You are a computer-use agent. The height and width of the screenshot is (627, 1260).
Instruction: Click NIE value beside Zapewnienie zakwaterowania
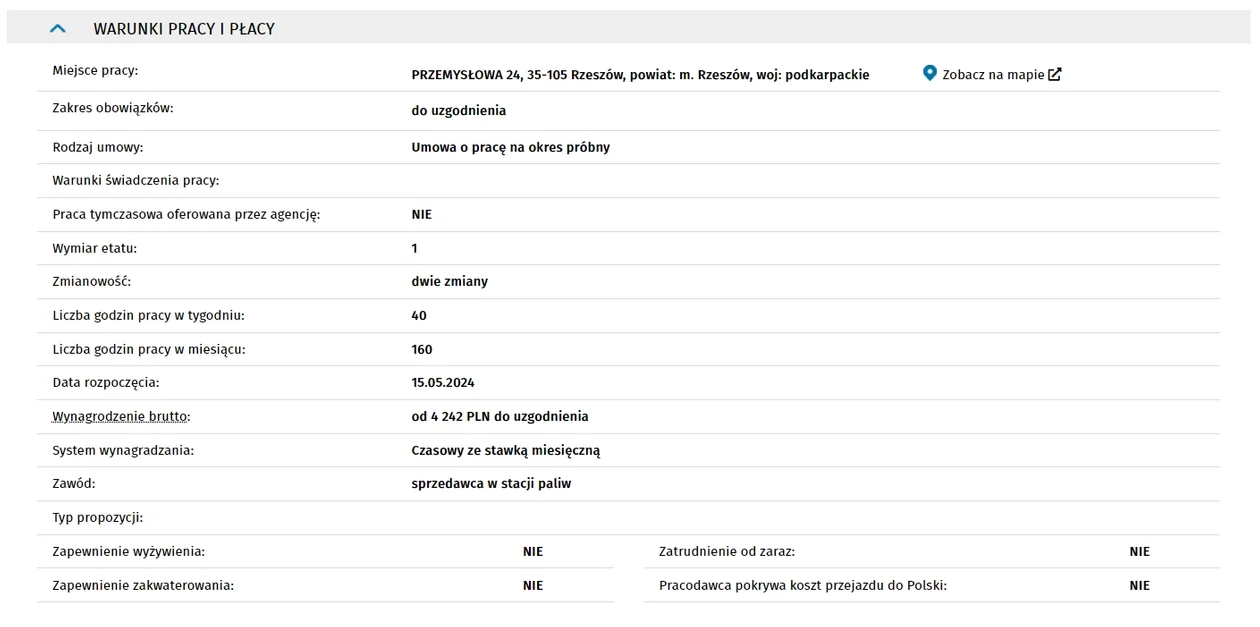click(532, 586)
